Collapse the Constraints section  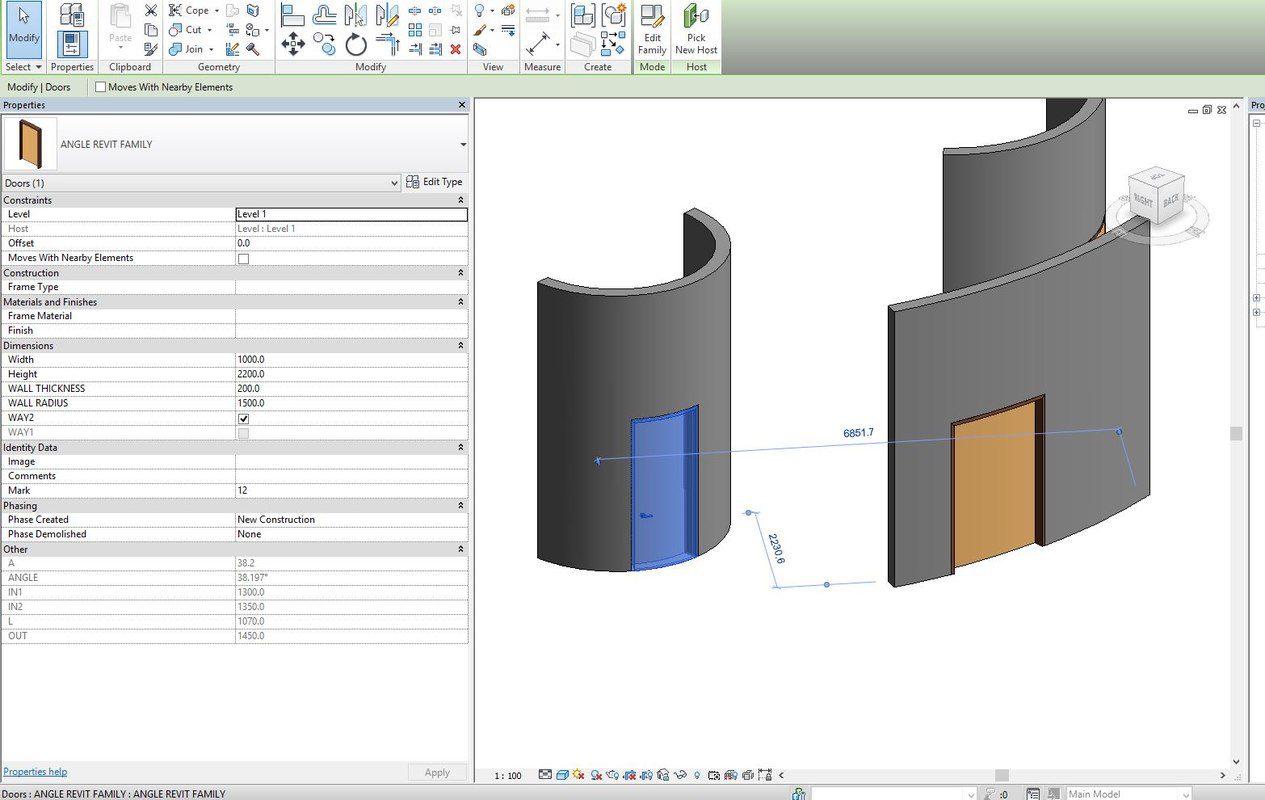coord(461,200)
